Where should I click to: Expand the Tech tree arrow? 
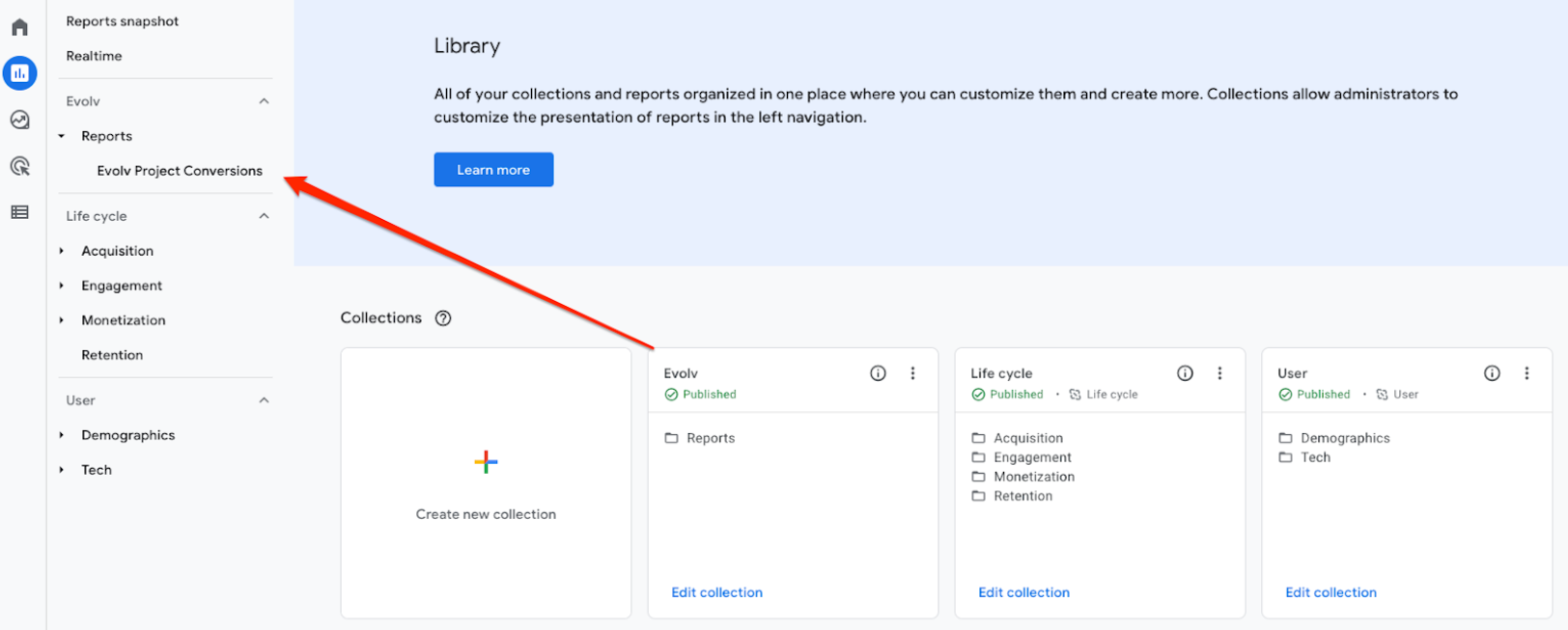[x=61, y=470]
